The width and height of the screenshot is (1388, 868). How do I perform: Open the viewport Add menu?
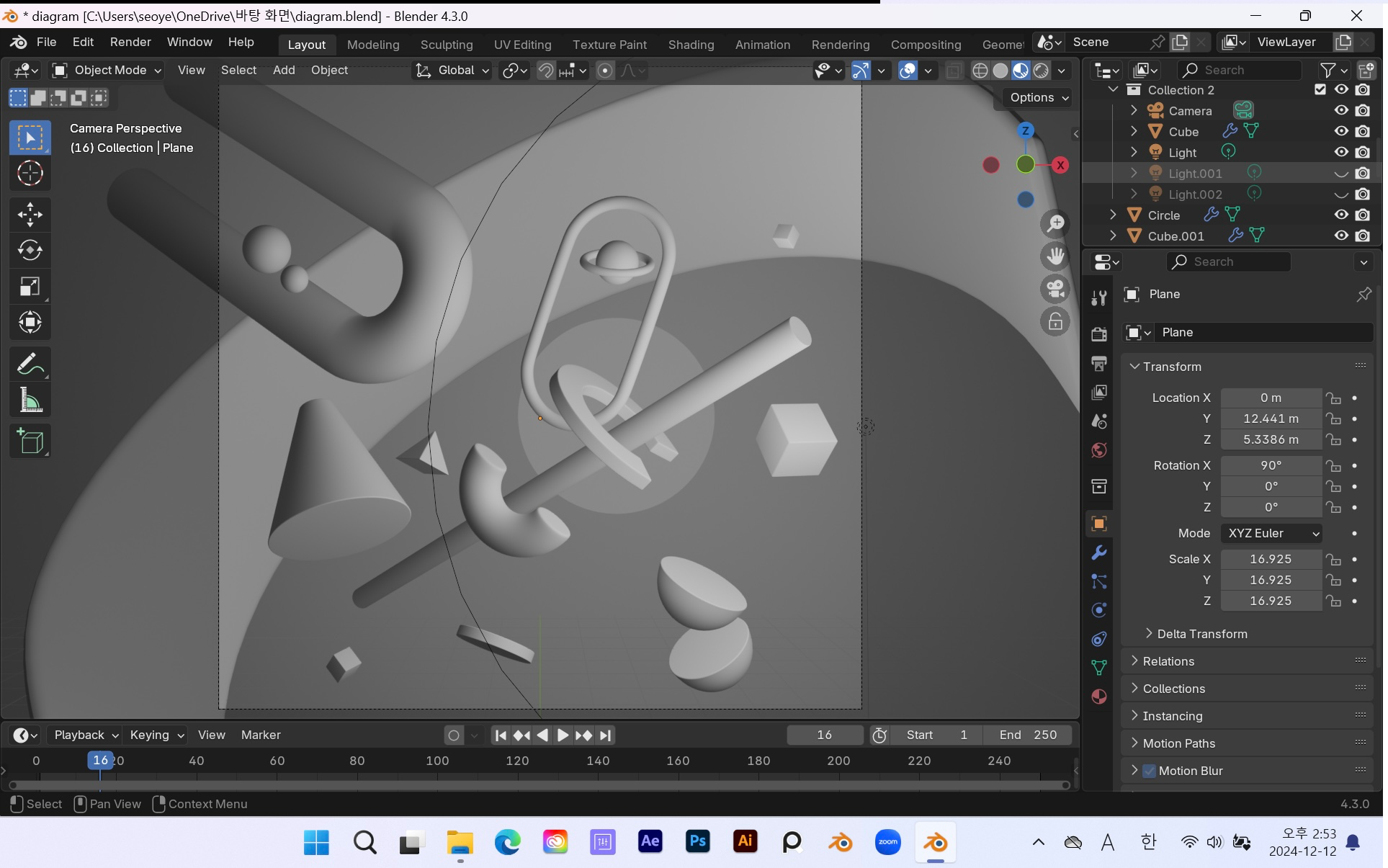[x=284, y=70]
